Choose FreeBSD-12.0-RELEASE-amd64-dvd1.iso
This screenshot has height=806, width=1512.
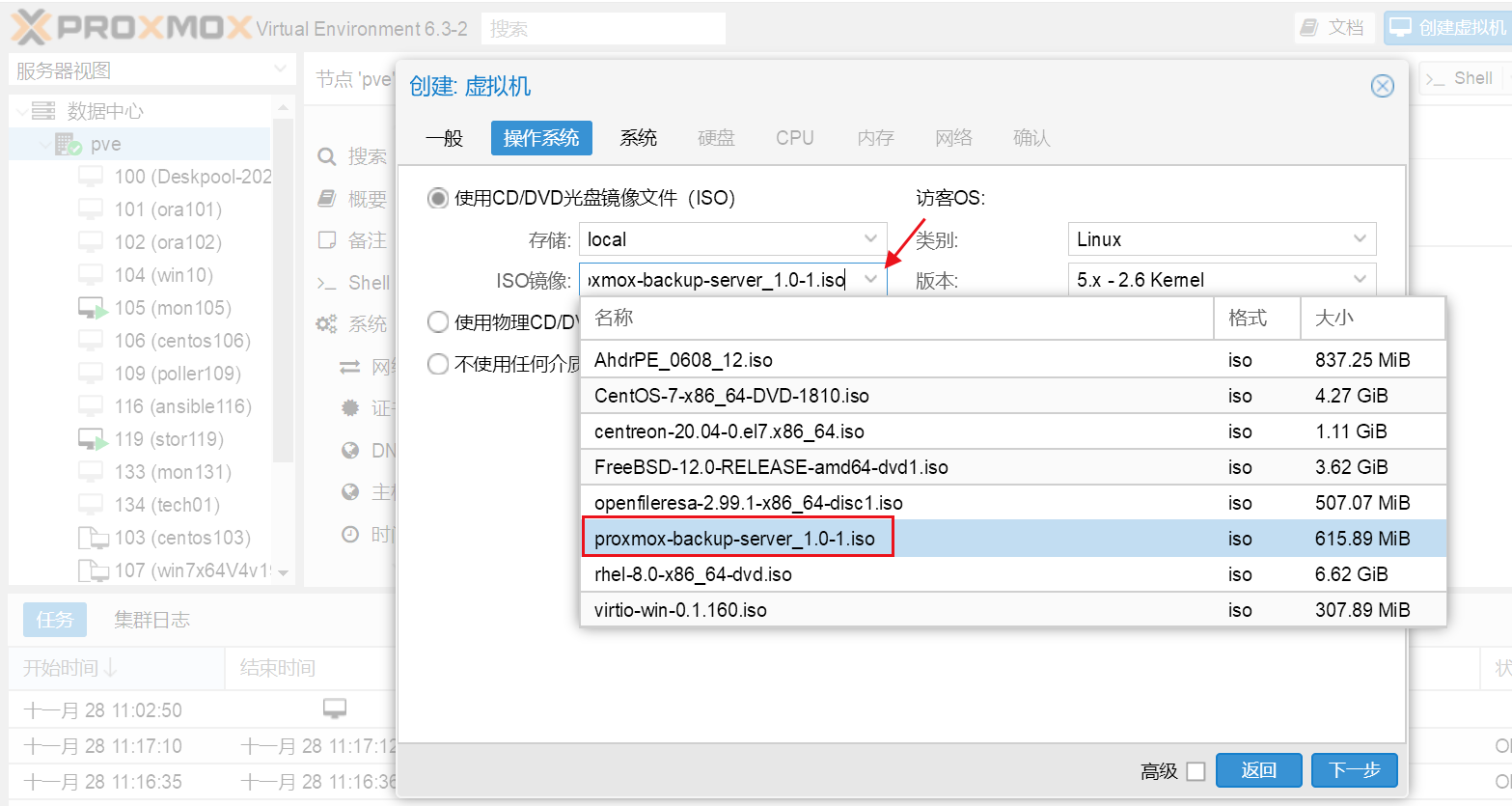point(1013,467)
